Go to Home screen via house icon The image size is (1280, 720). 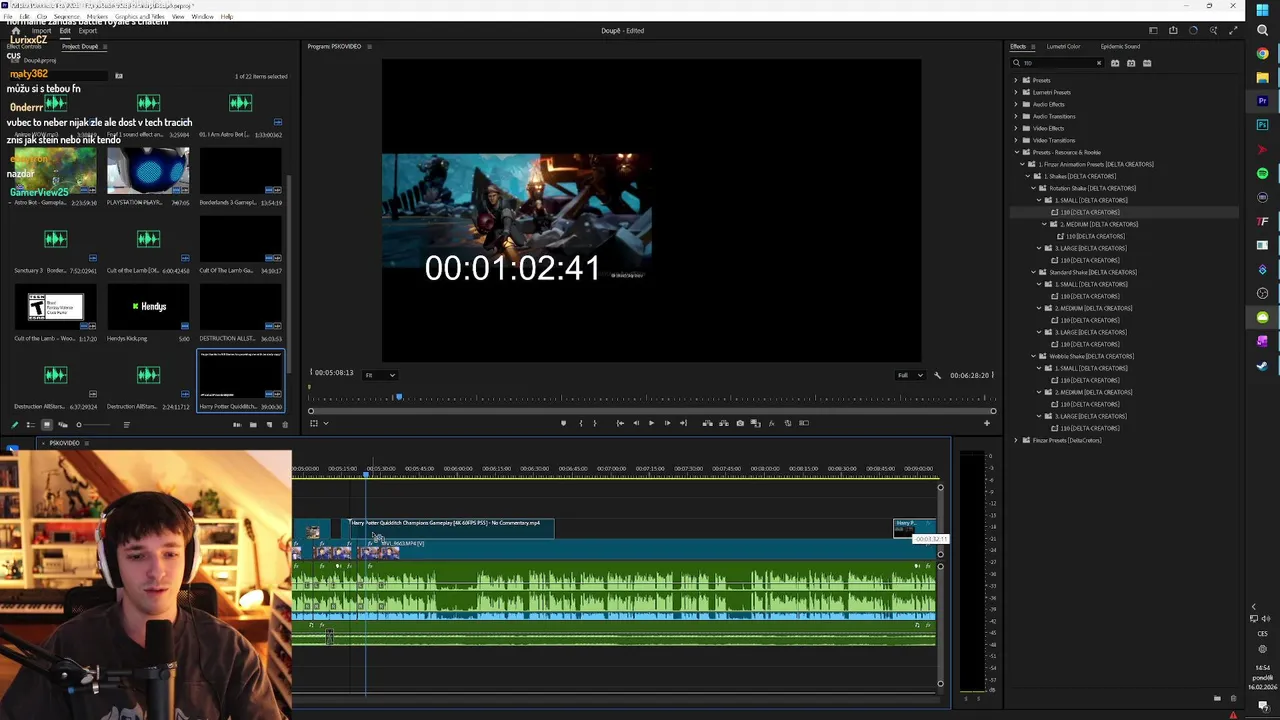click(x=15, y=31)
